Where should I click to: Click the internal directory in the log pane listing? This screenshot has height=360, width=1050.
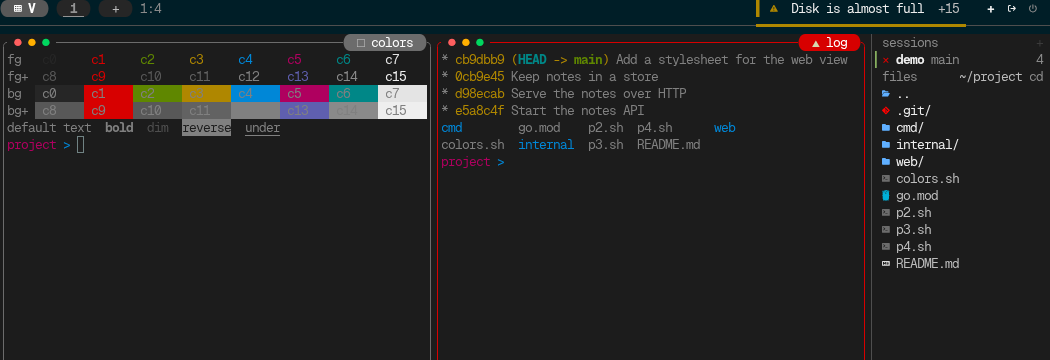pyautogui.click(x=546, y=145)
